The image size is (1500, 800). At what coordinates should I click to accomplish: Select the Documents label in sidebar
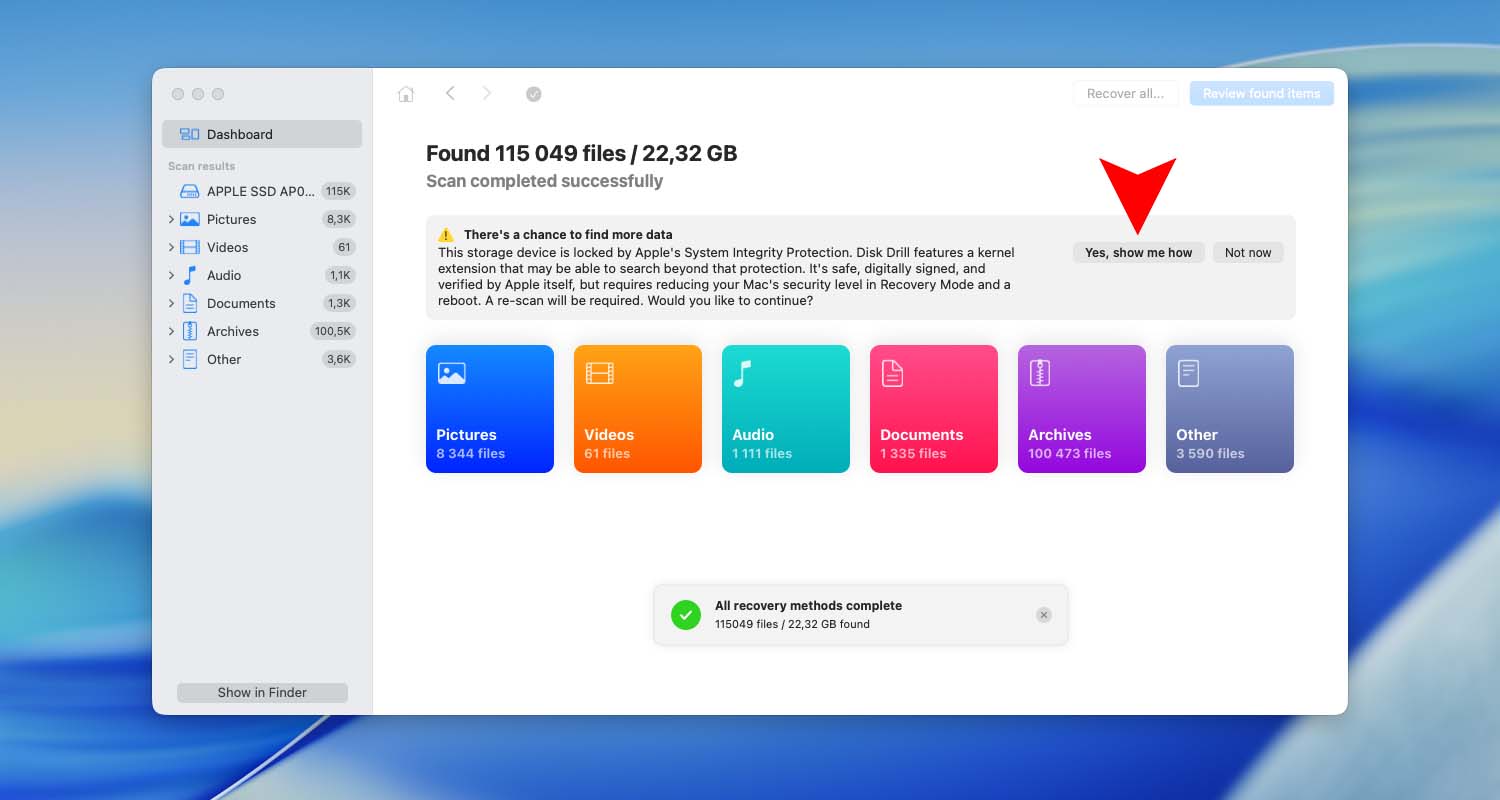pyautogui.click(x=241, y=303)
